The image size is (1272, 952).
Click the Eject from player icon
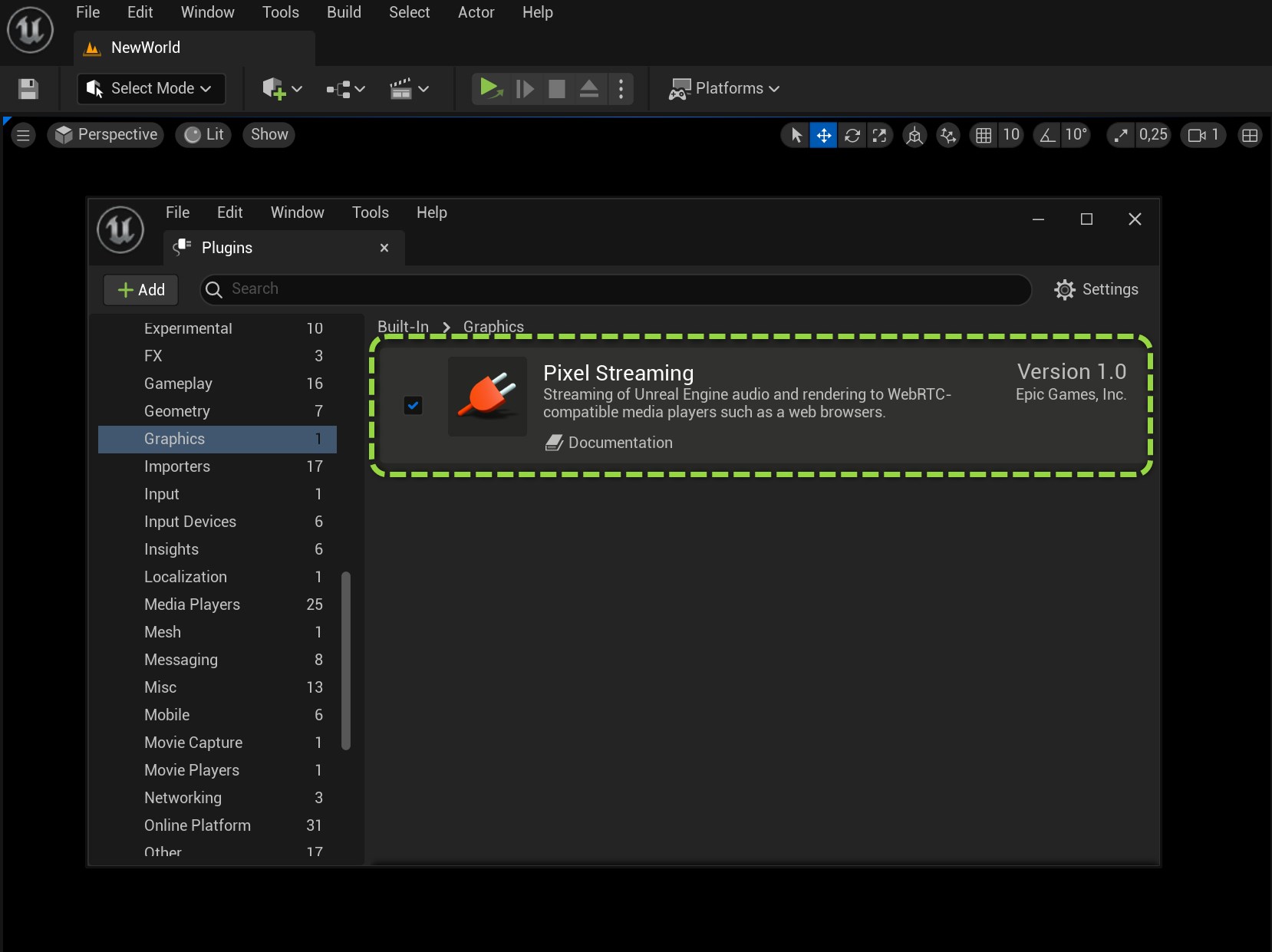[x=588, y=89]
